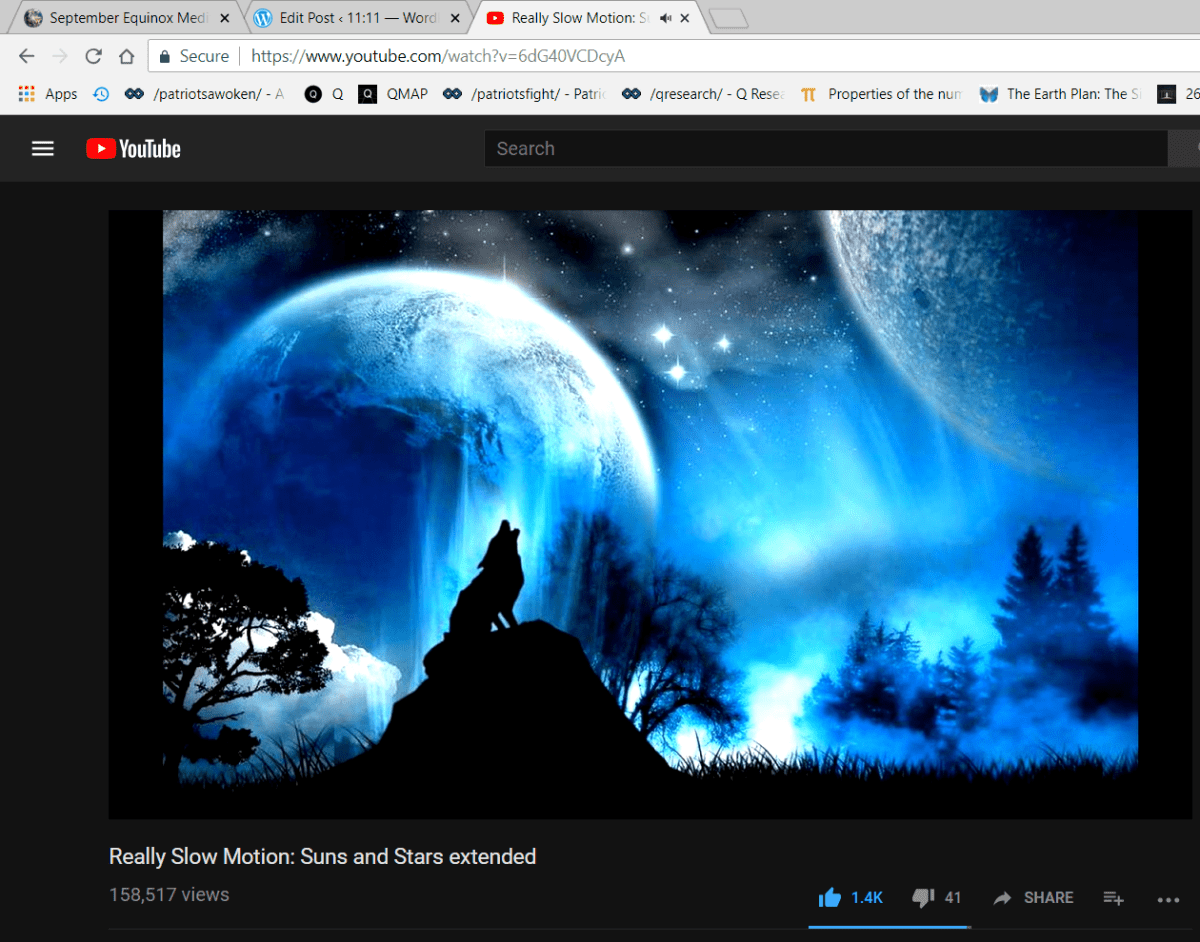Click the Secure padlock icon
The width and height of the screenshot is (1200, 942).
(166, 56)
